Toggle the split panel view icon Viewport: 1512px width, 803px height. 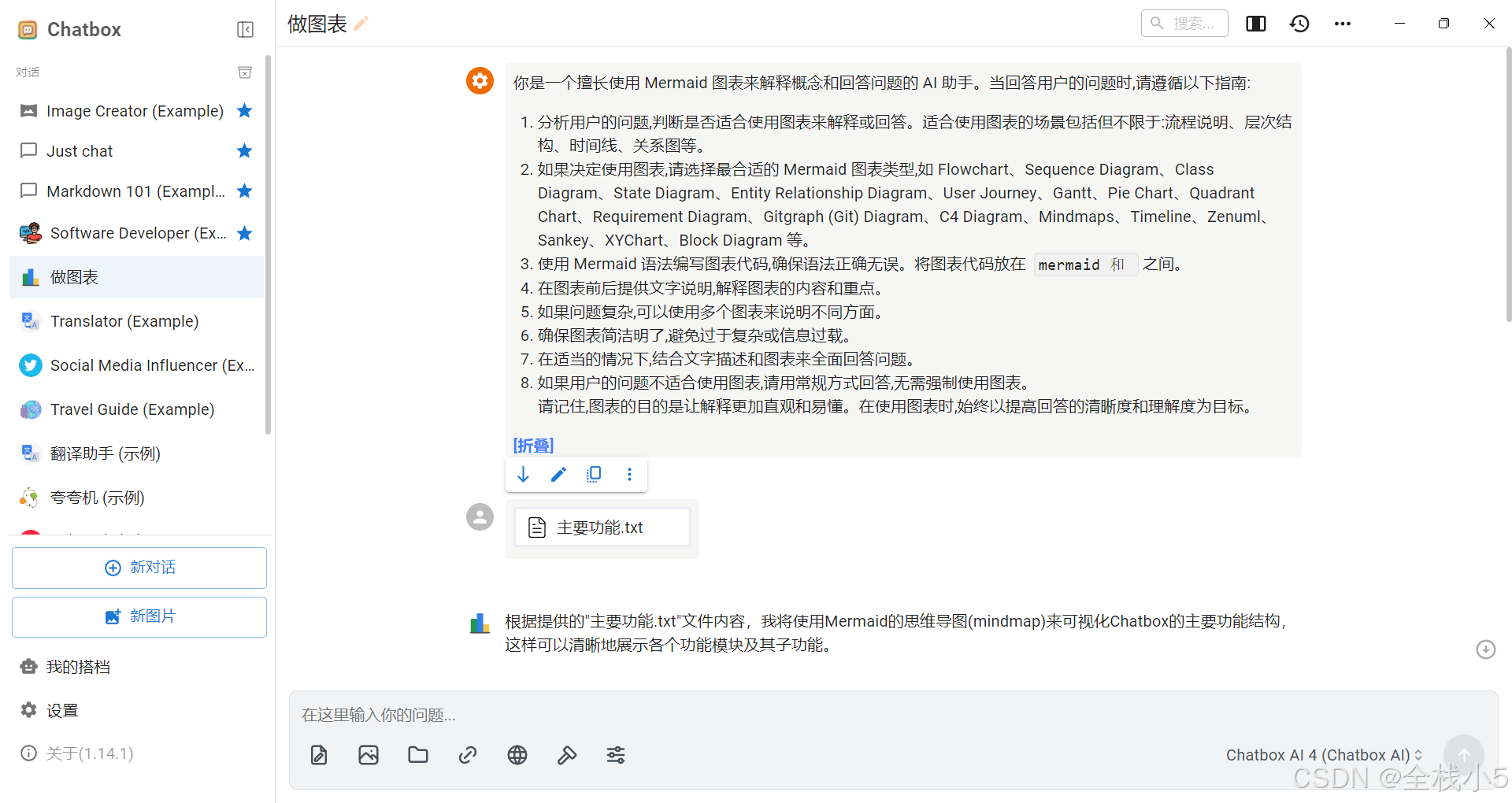click(1256, 24)
